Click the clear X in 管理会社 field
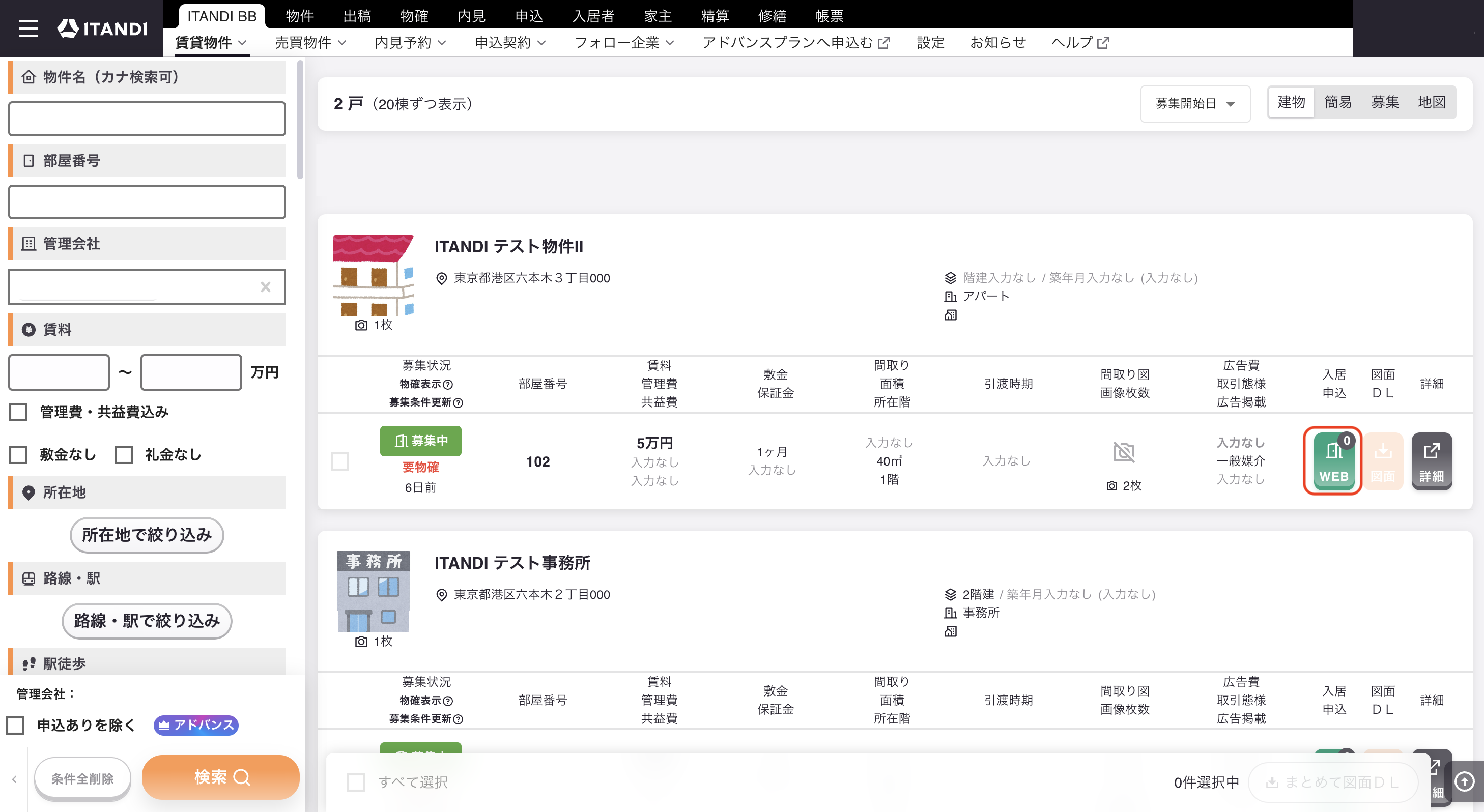Screen dimensions: 1484x812 tap(266, 287)
